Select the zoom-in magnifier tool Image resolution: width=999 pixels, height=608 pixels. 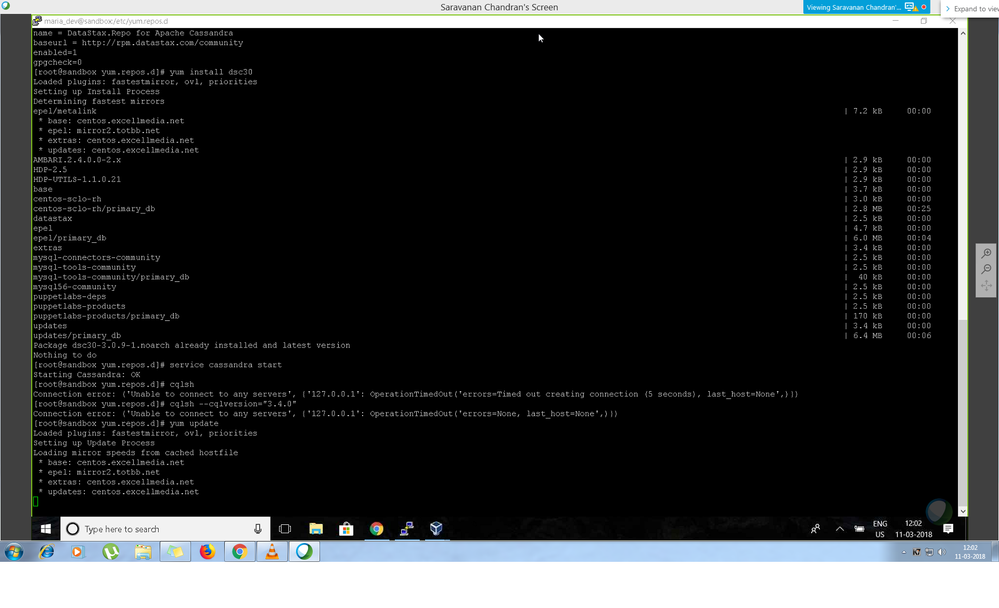[x=987, y=252]
